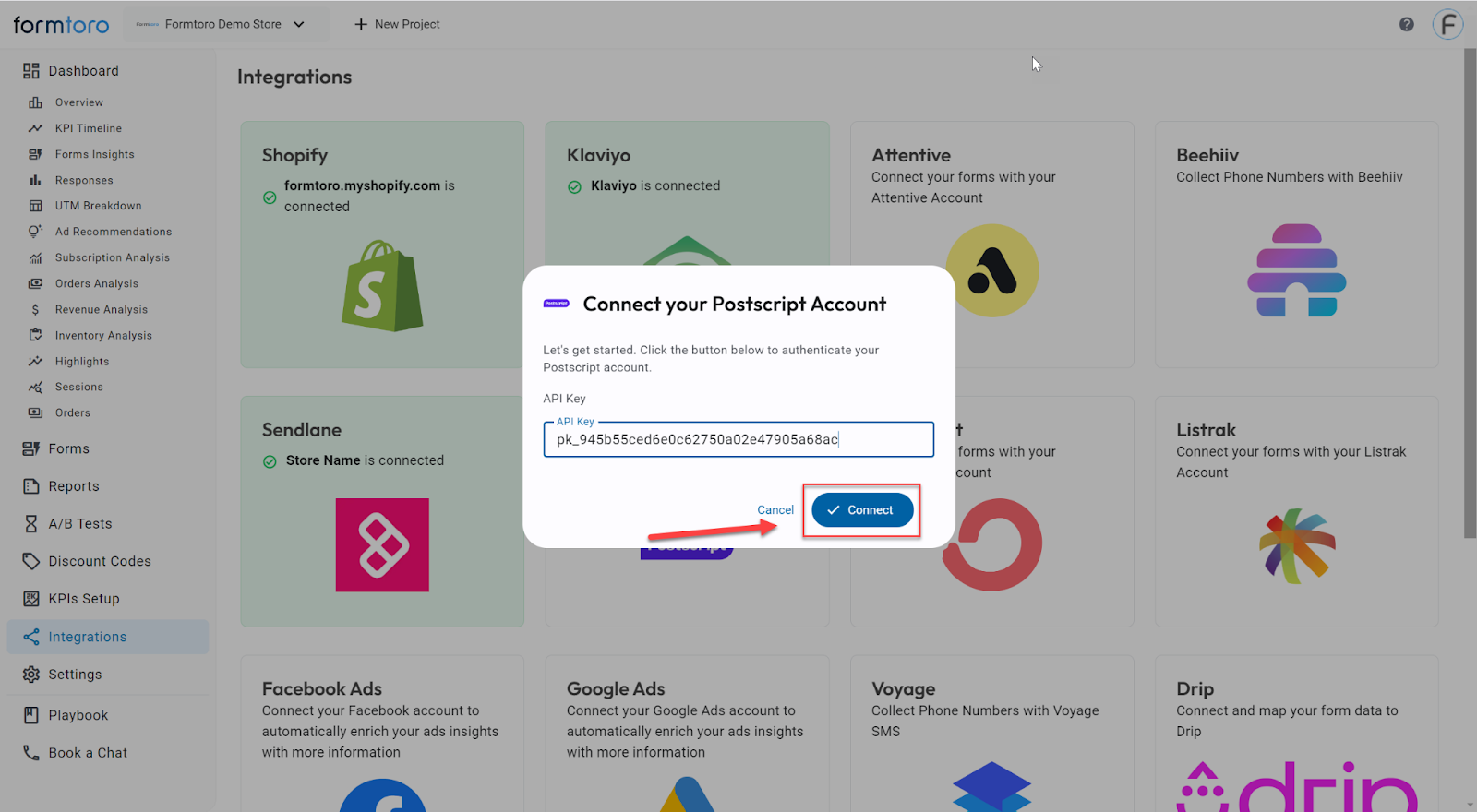This screenshot has height=812, width=1477.
Task: Open the Reports document icon
Action: (31, 486)
